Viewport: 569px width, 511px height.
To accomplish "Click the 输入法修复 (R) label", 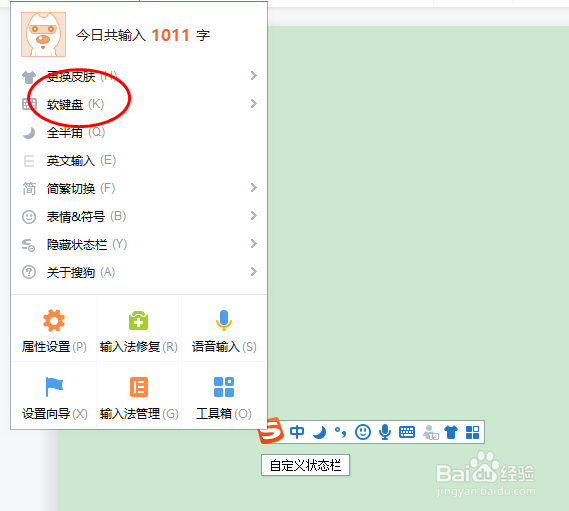I will (139, 347).
